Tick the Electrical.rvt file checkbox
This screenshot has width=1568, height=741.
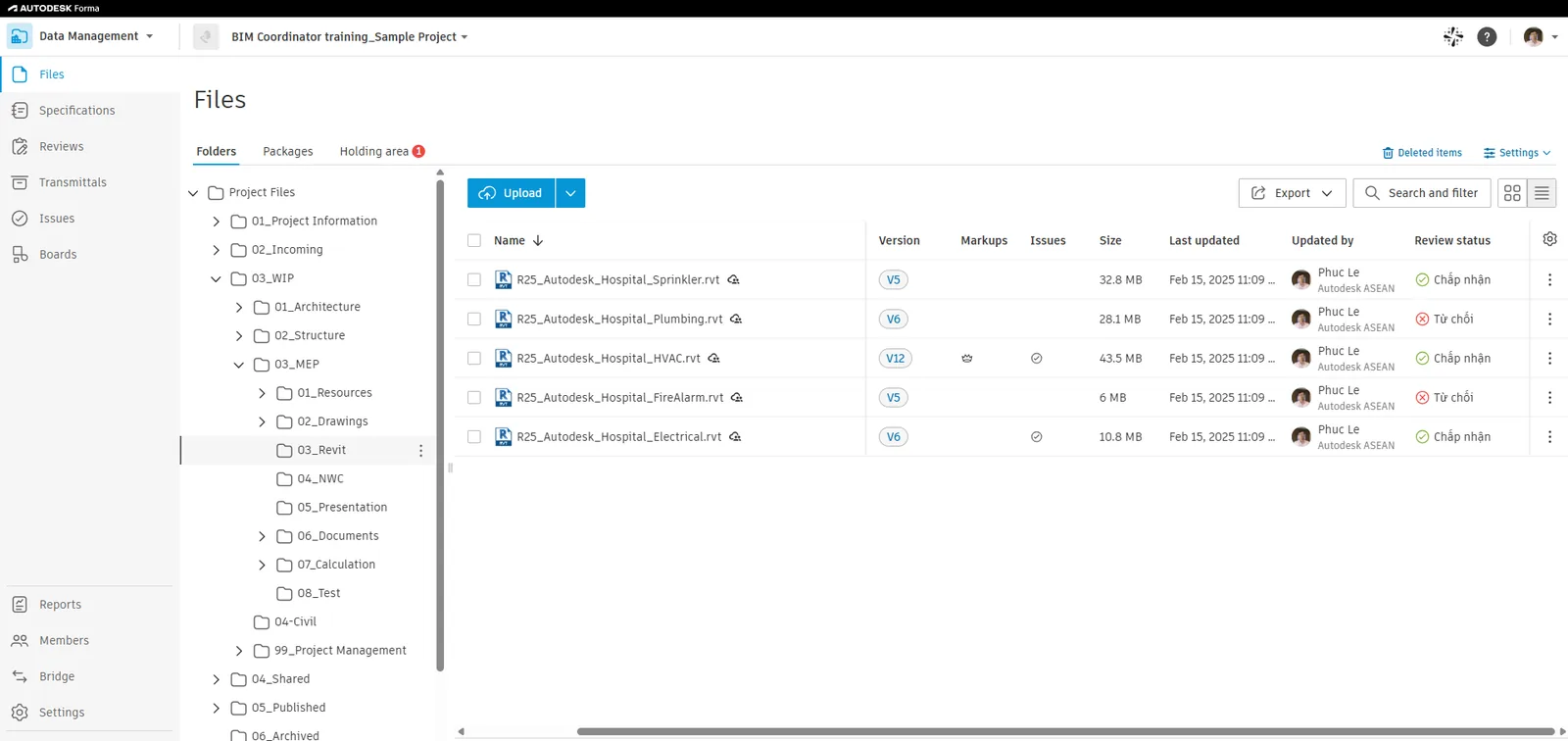point(474,436)
